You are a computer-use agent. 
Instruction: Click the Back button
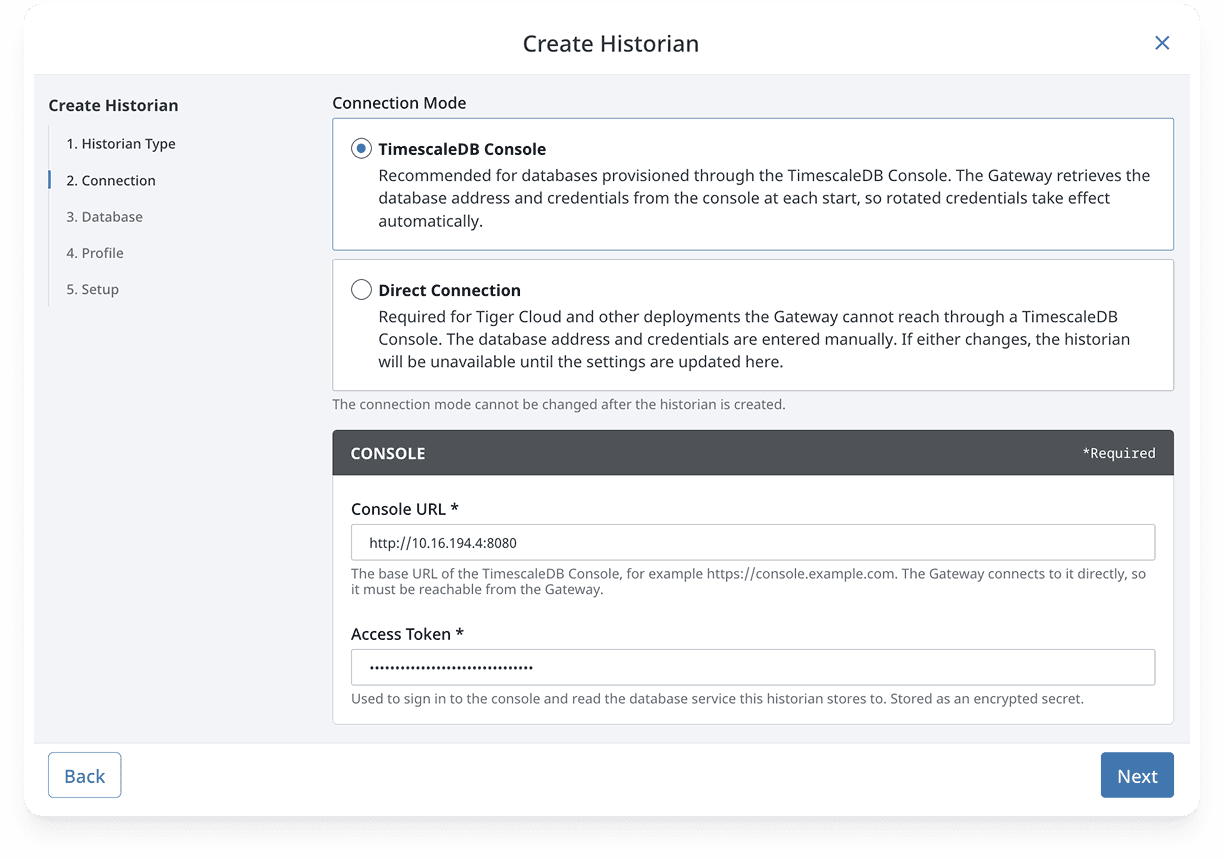(85, 776)
